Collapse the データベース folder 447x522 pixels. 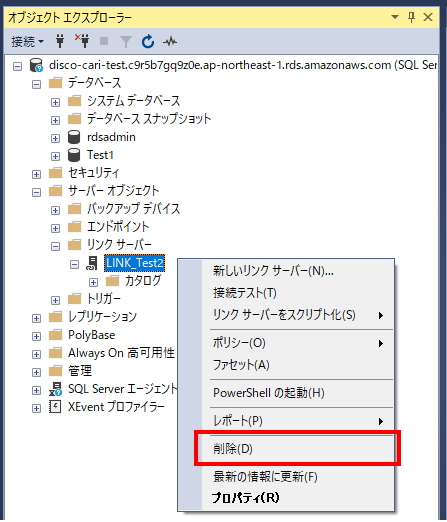36,84
